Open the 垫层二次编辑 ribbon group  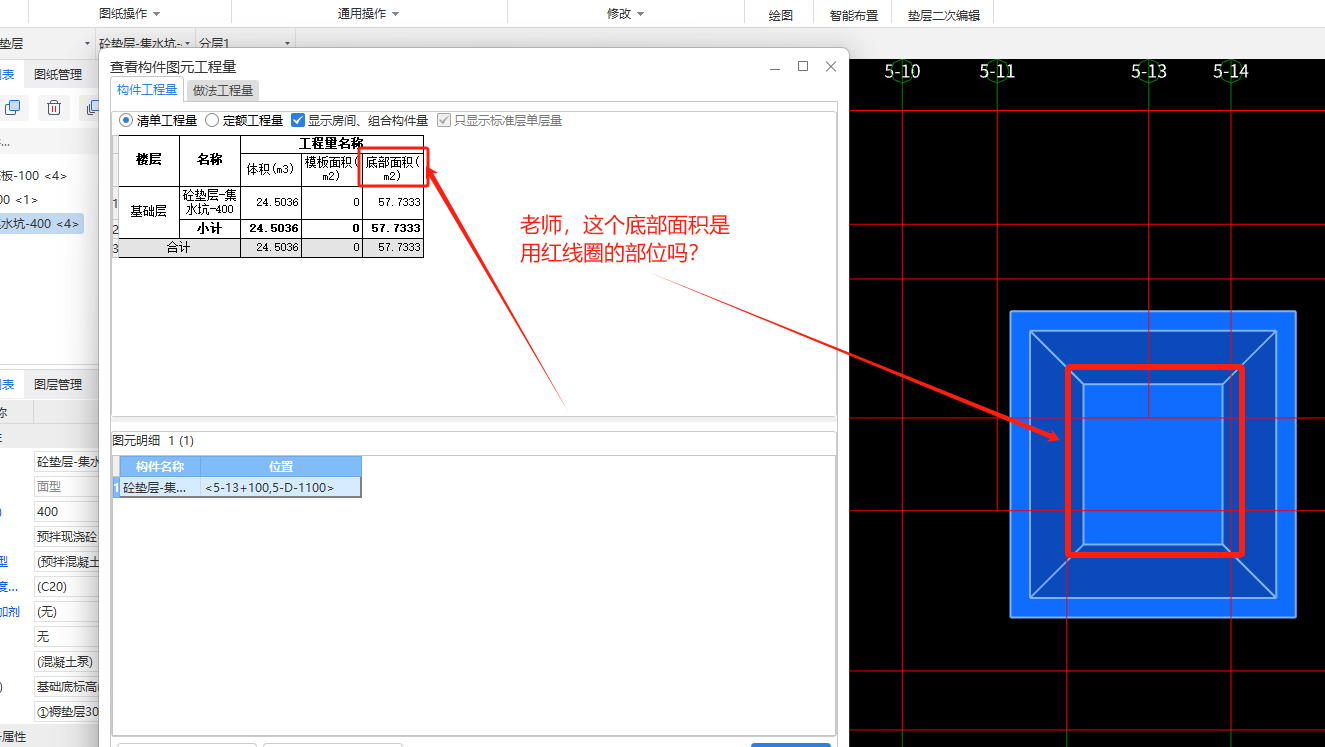[x=944, y=15]
